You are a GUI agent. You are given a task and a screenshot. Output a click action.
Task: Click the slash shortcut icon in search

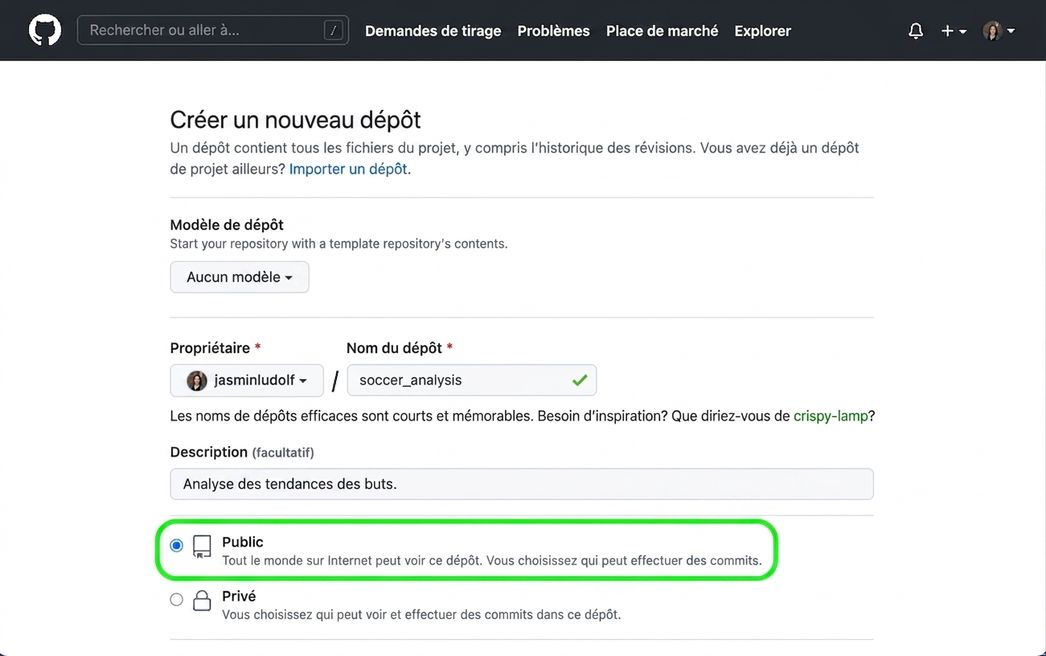click(x=333, y=30)
